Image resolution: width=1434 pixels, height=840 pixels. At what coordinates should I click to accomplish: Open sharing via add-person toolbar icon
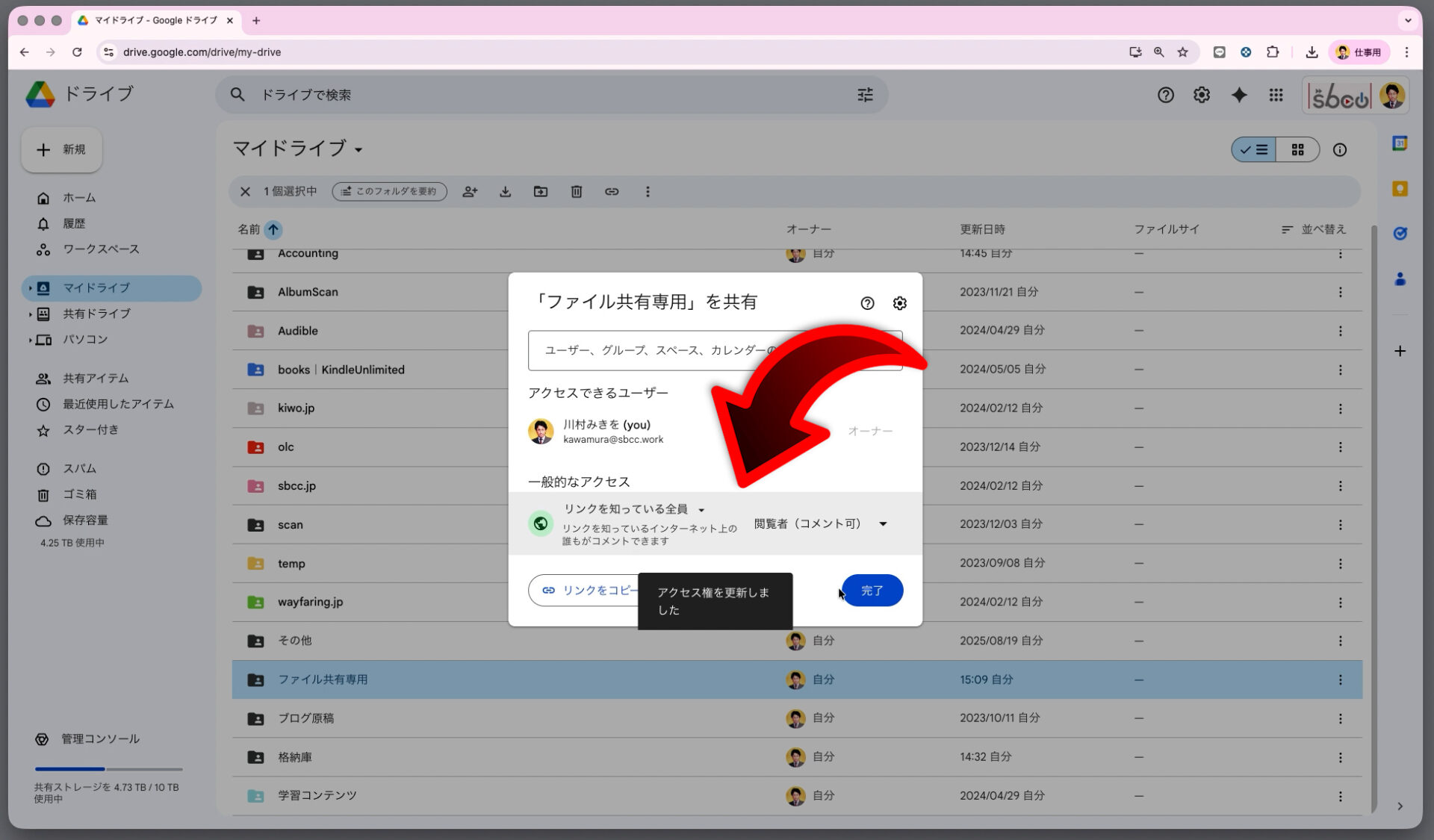pyautogui.click(x=470, y=192)
